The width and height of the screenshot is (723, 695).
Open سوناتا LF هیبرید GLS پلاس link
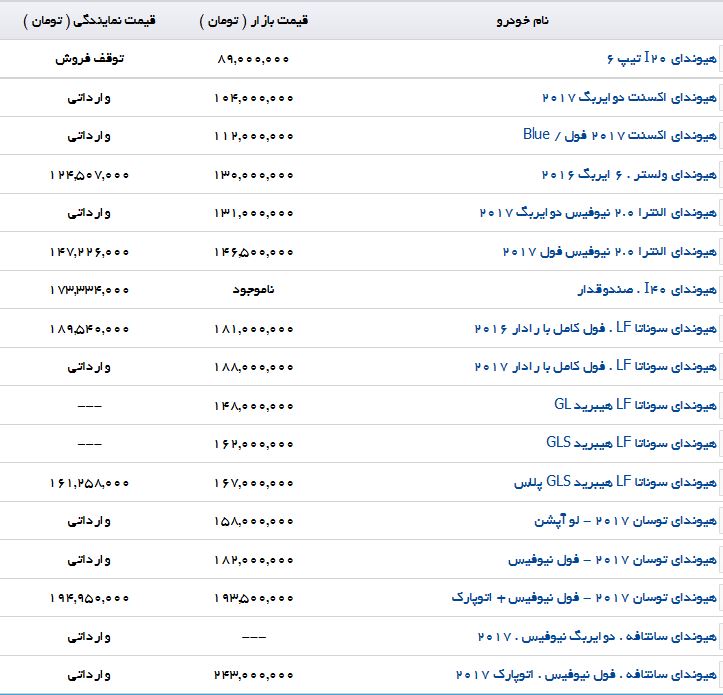pyautogui.click(x=616, y=482)
